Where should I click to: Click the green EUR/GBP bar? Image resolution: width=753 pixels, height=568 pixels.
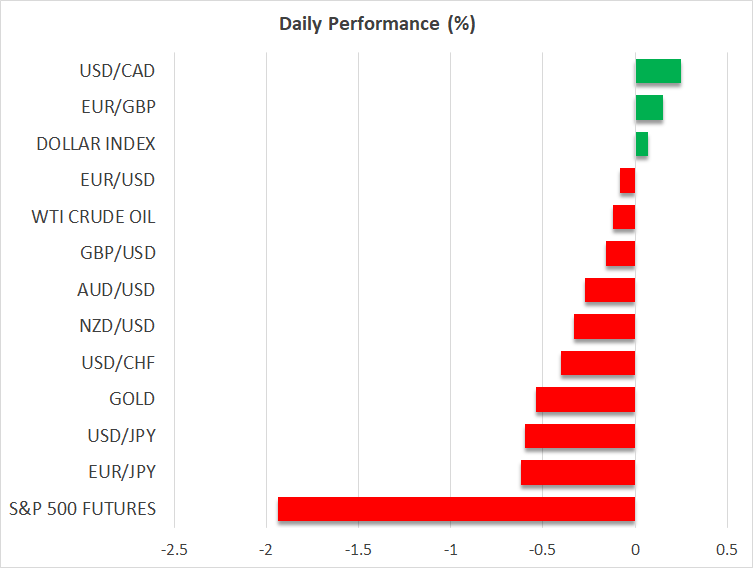(649, 107)
